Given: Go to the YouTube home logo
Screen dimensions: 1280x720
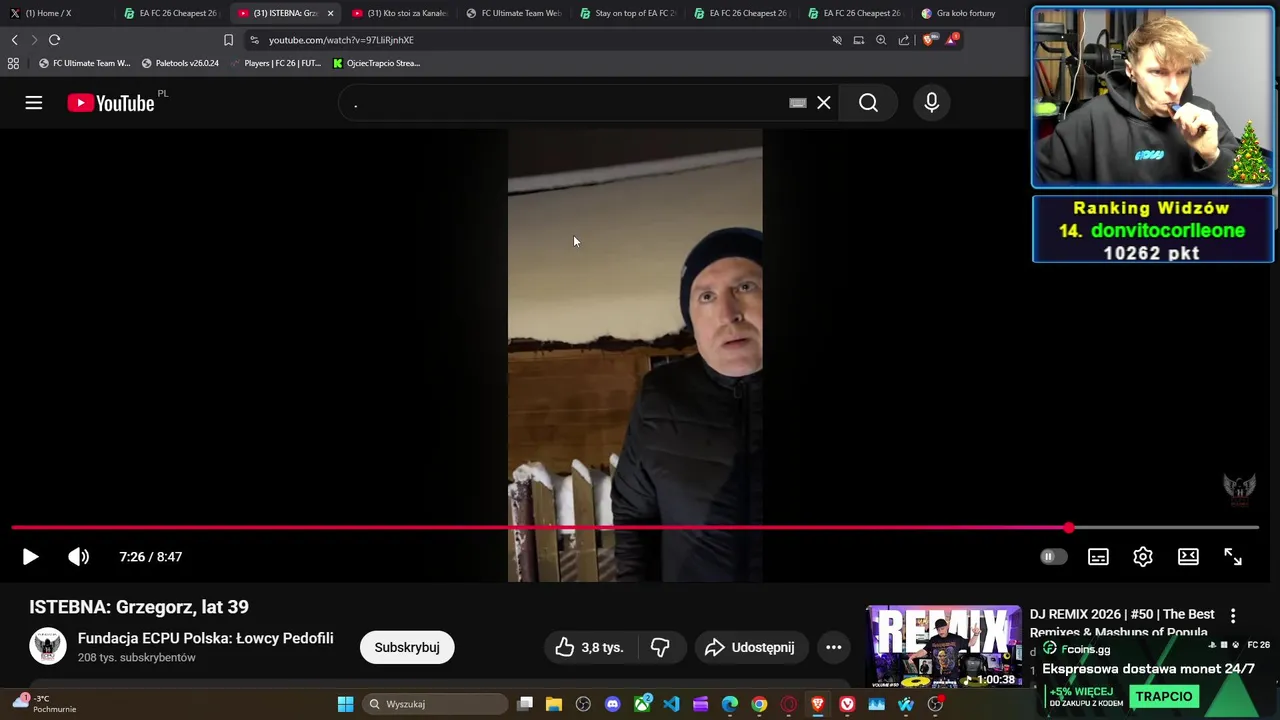Looking at the screenshot, I should point(111,103).
